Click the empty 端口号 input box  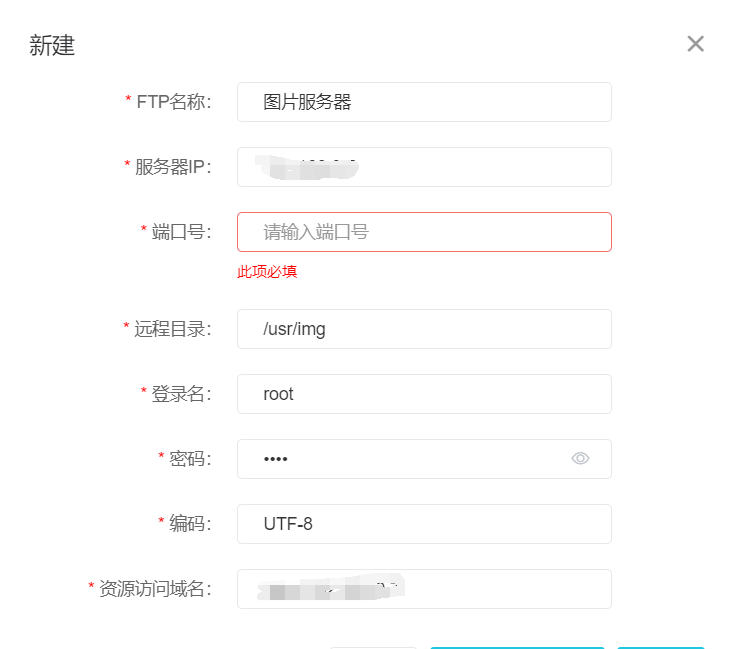click(x=423, y=232)
